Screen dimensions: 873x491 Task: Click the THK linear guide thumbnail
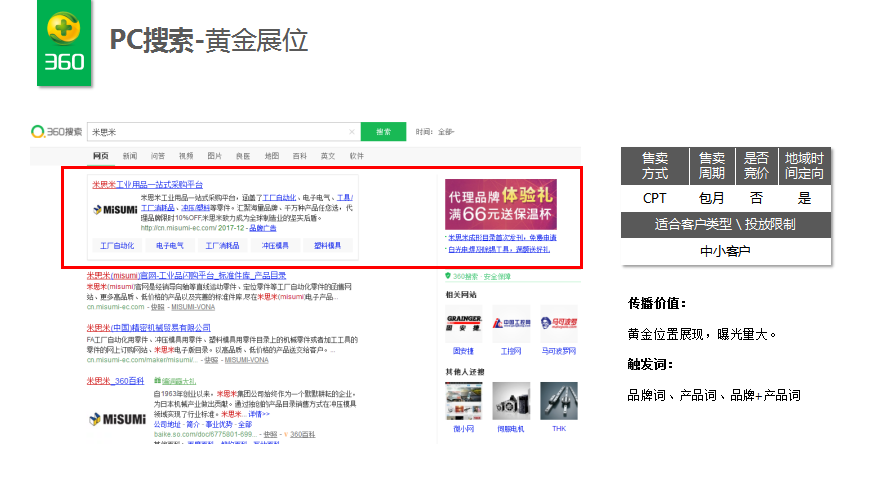pyautogui.click(x=558, y=401)
